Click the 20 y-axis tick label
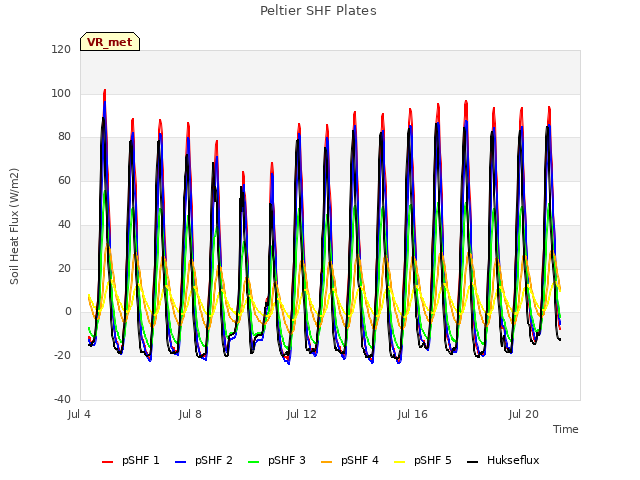Screen dimensions: 640x480 pyautogui.click(x=64, y=269)
